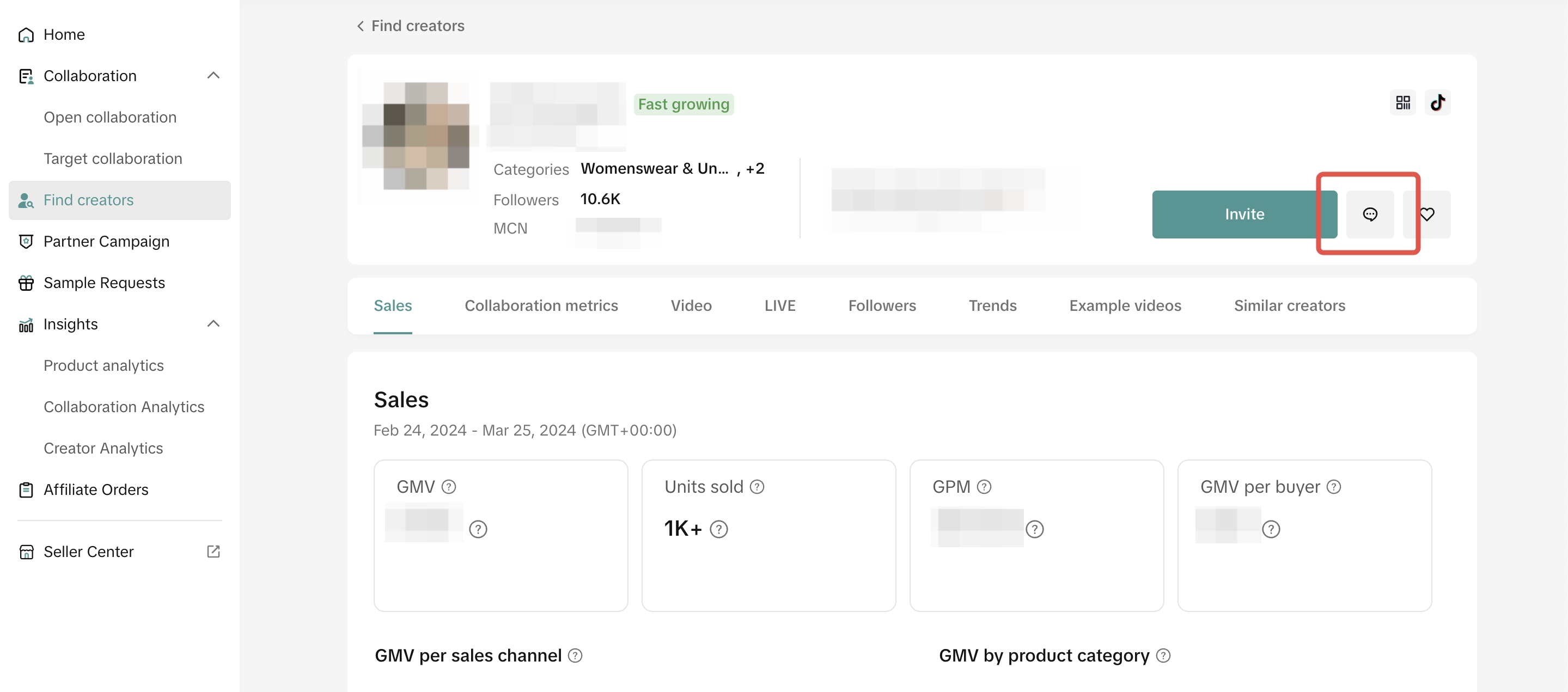The image size is (1568, 692).
Task: Switch to Collaboration metrics tab
Action: pyautogui.click(x=541, y=305)
